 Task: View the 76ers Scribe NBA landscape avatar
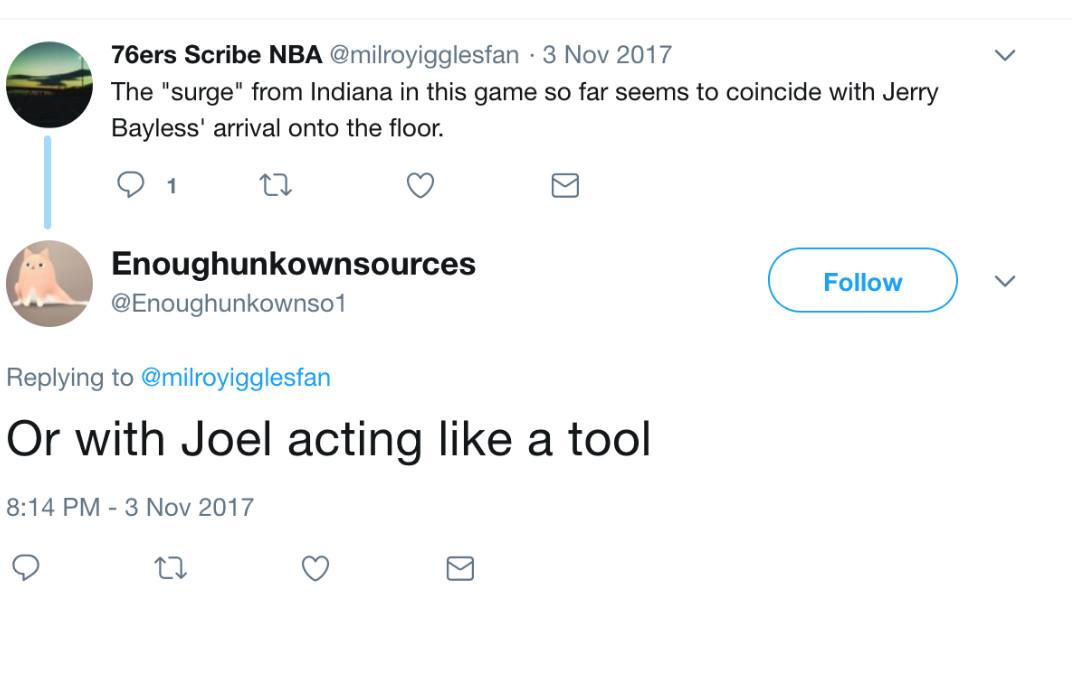pos(49,84)
